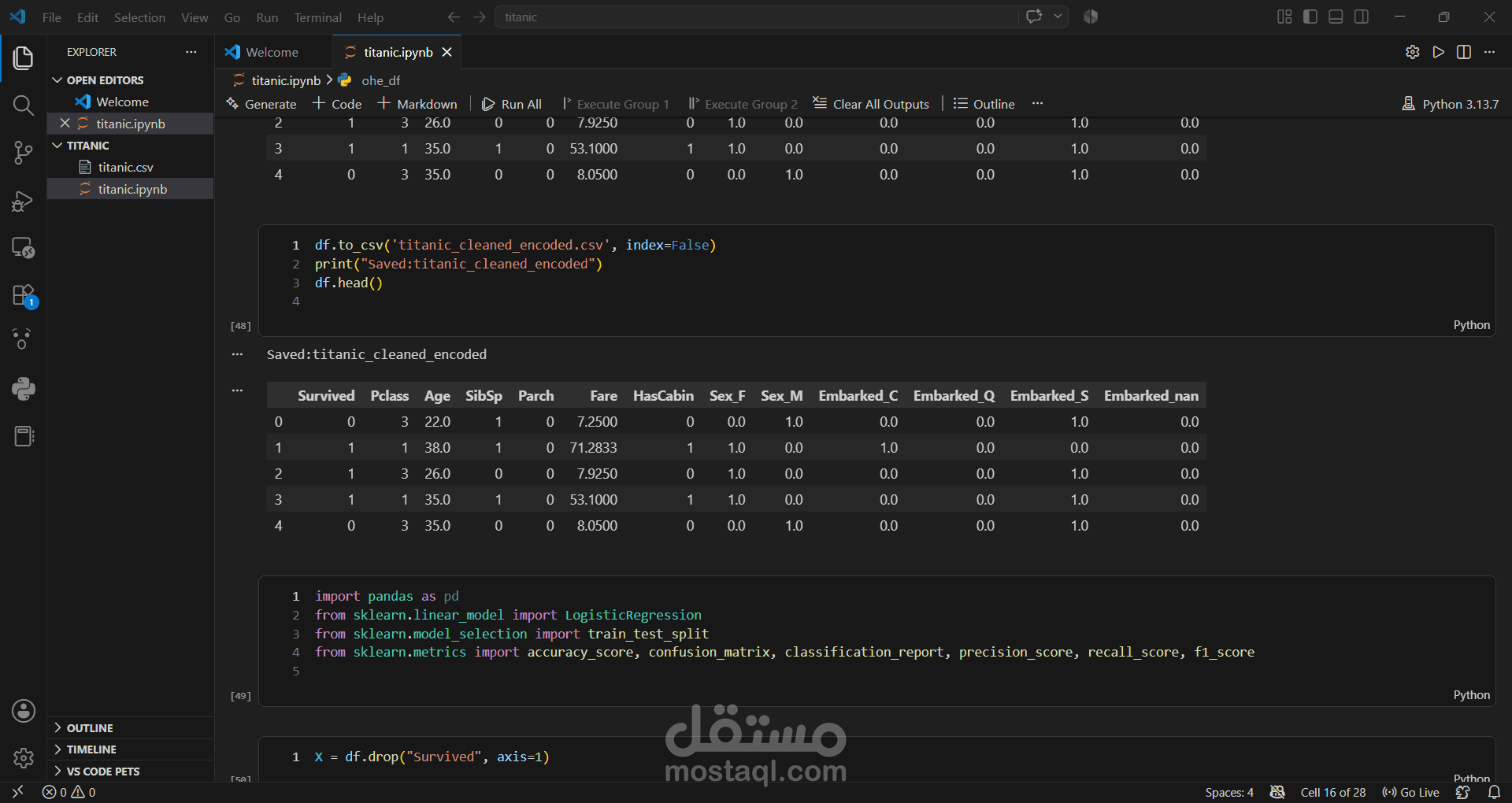Switch to the Welcome tab
The height and width of the screenshot is (803, 1512).
tap(272, 52)
